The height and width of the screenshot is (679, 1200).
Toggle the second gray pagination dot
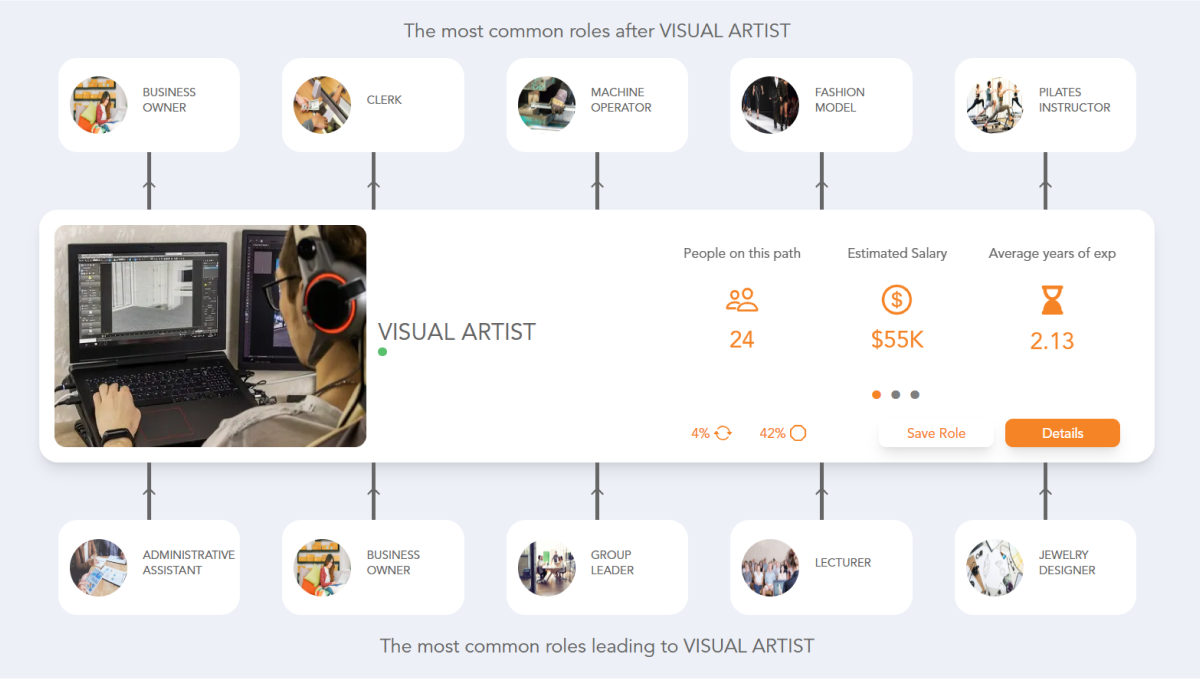(896, 395)
